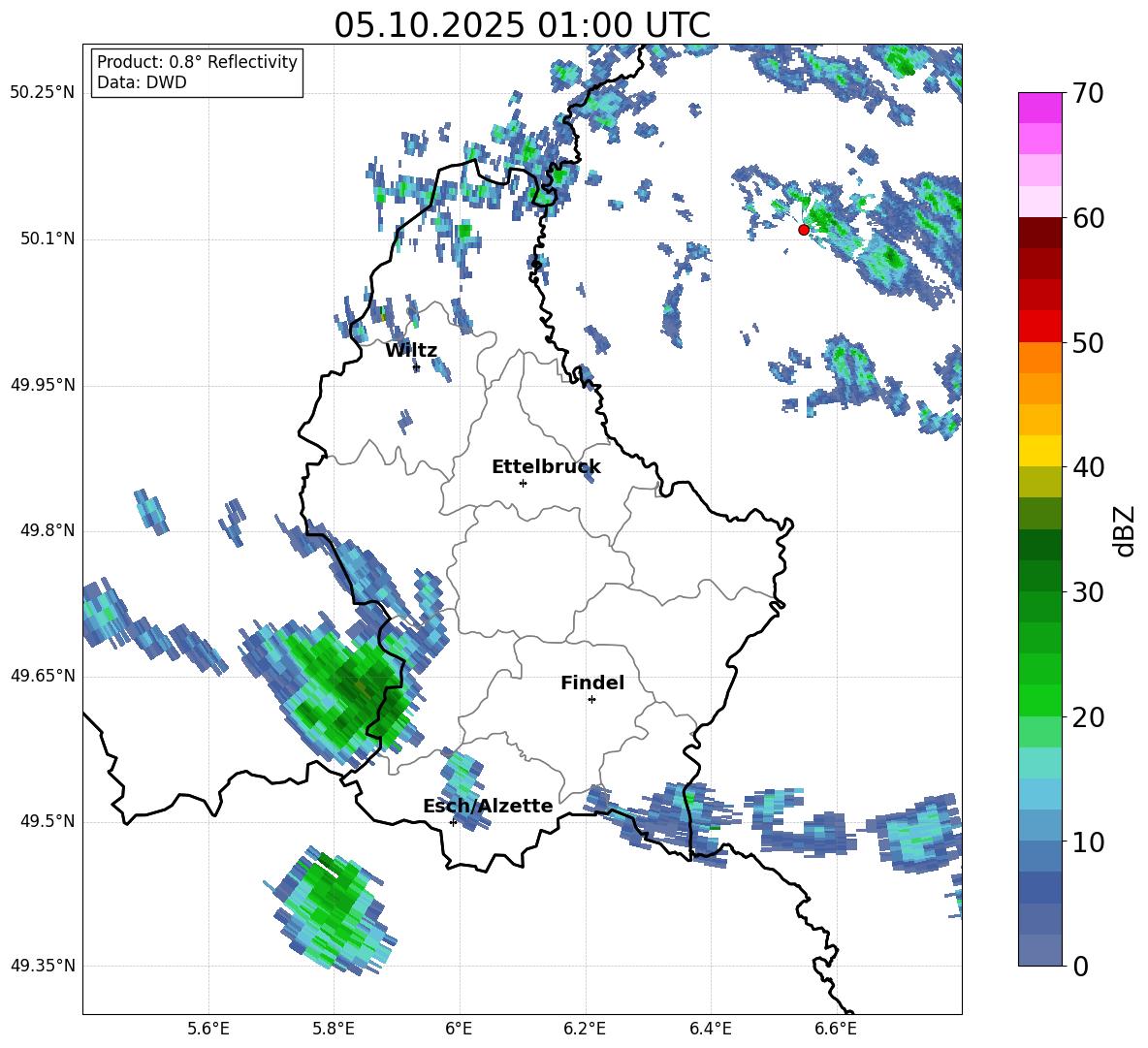
Task: Click the 5.8°E longitude tick label
Action: 334,1029
